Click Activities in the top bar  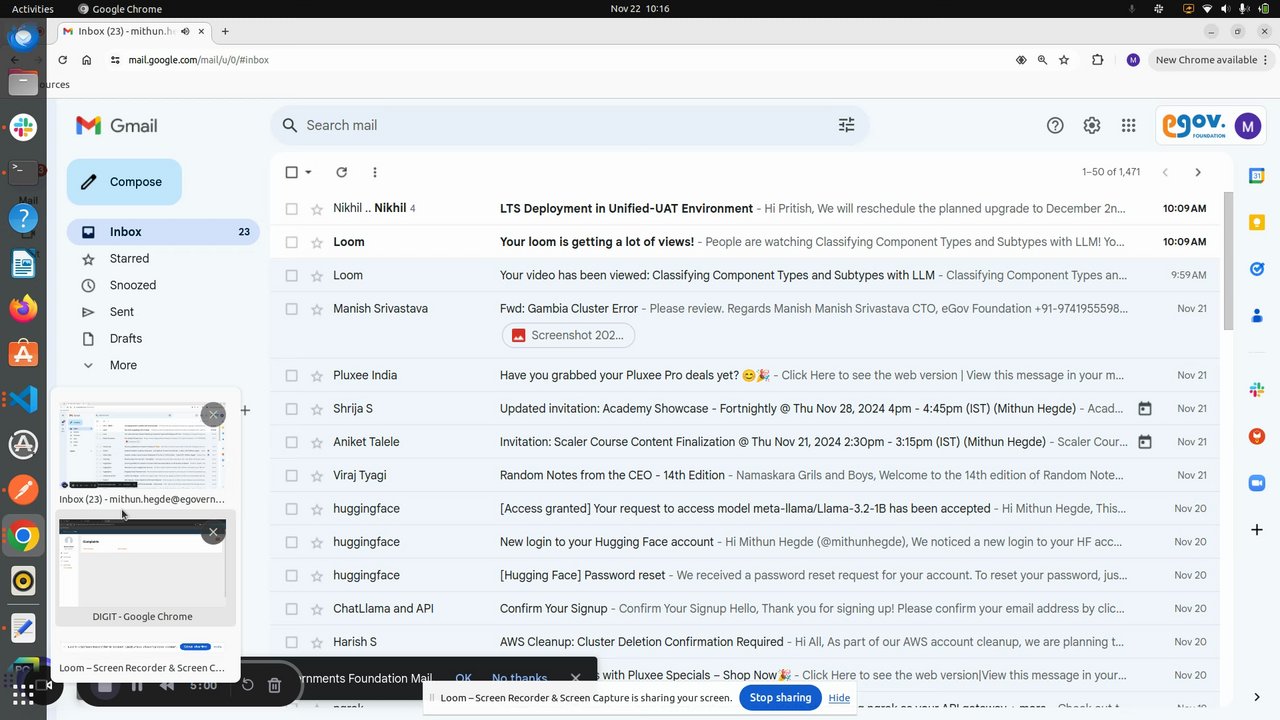(x=33, y=9)
